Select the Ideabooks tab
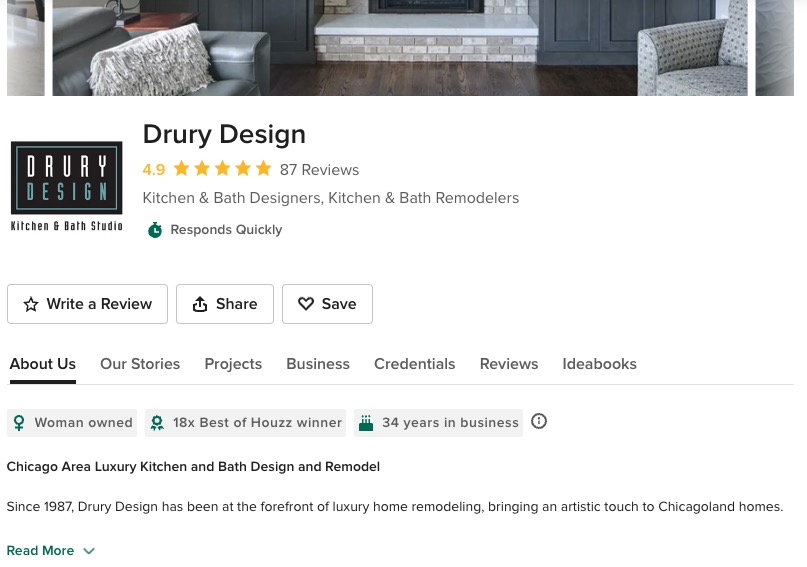 coord(599,364)
